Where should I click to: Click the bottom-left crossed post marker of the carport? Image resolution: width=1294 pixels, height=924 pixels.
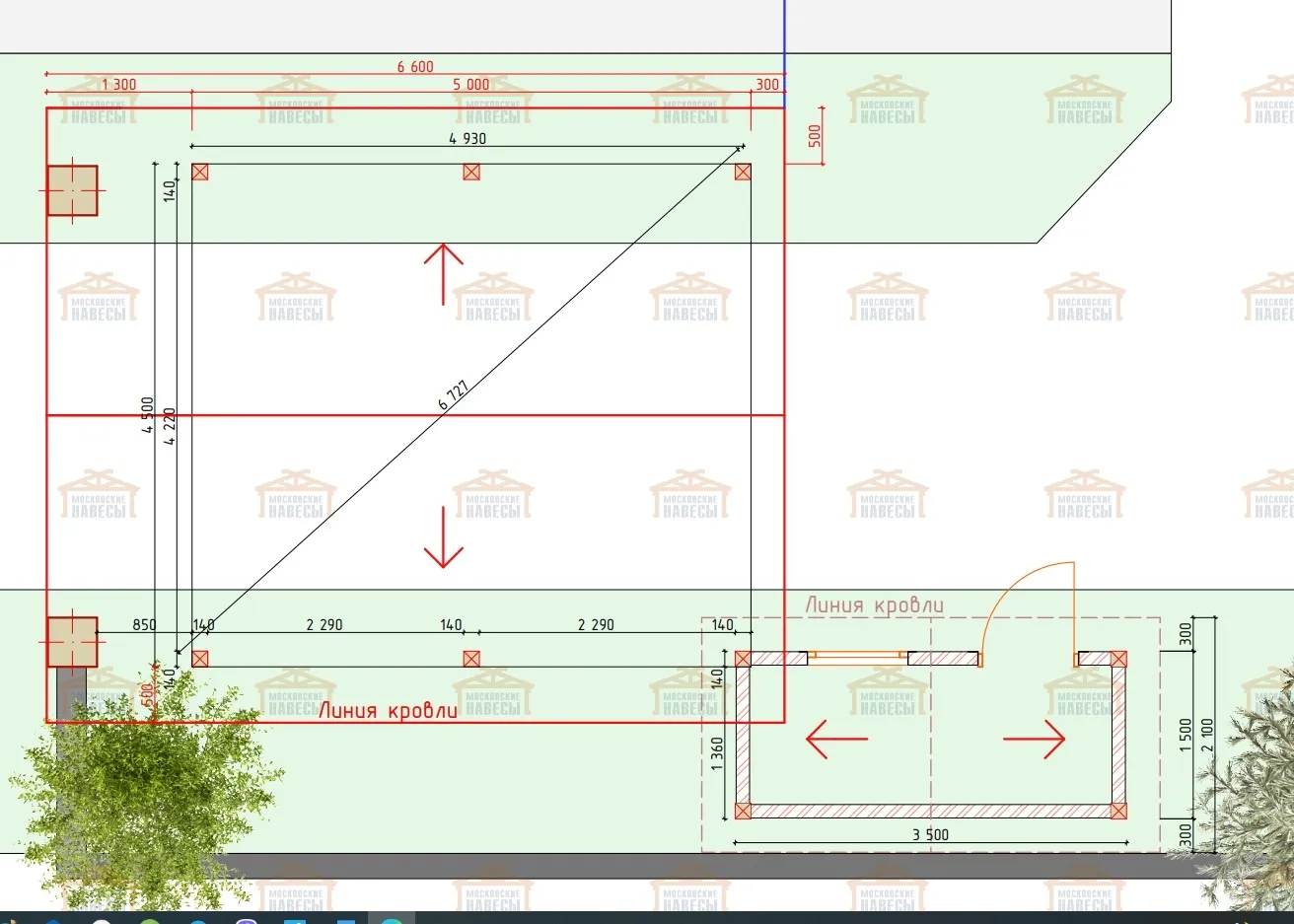200,658
